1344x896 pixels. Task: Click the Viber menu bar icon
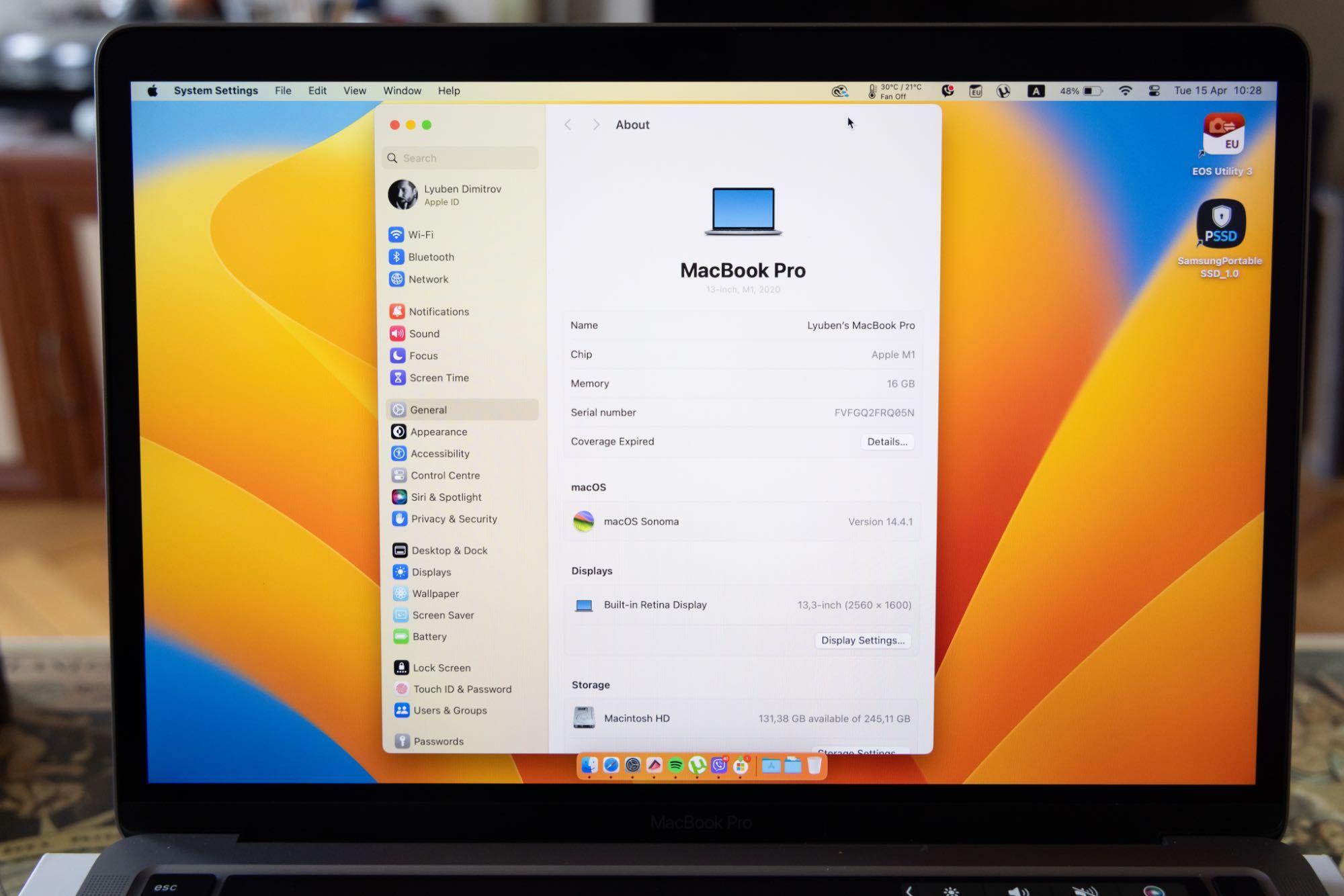click(948, 91)
